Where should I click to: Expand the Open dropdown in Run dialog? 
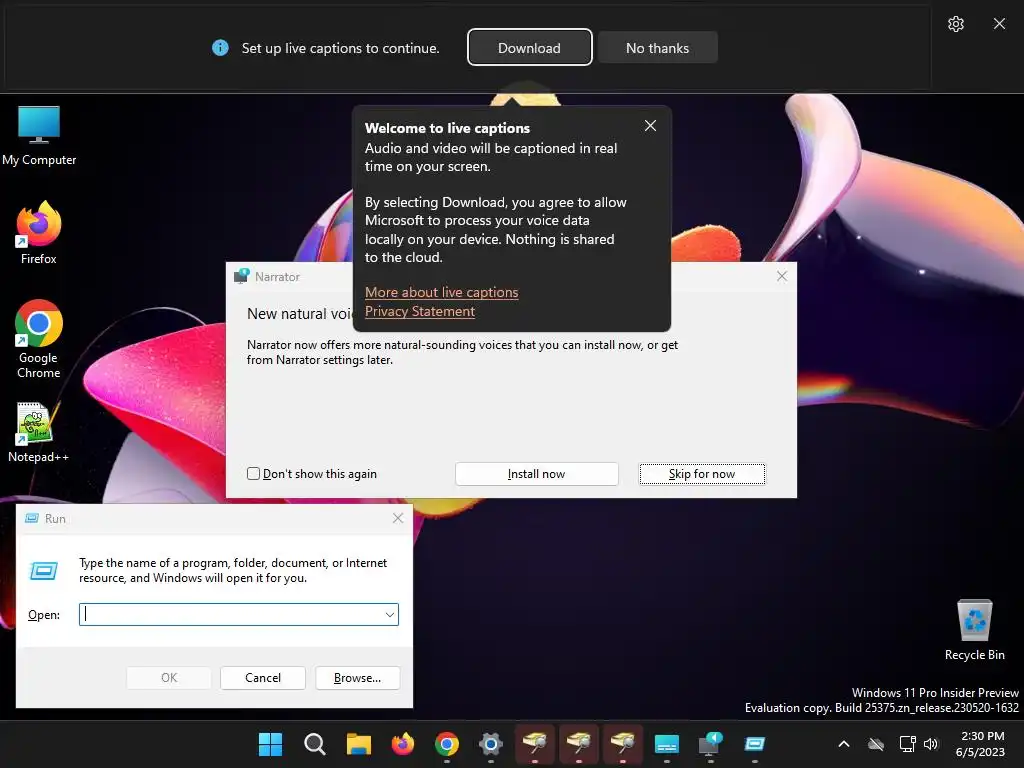coord(390,615)
